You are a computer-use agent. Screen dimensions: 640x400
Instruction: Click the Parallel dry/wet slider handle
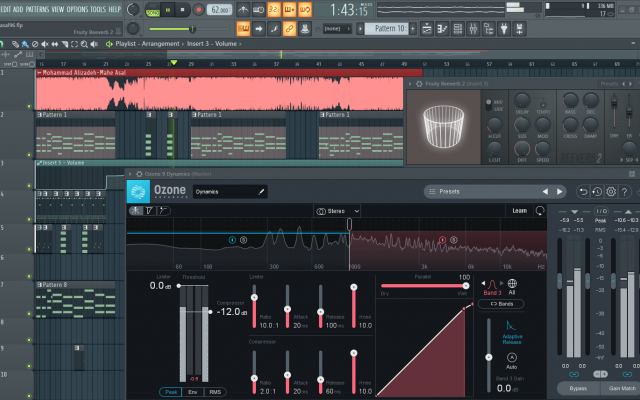click(466, 286)
